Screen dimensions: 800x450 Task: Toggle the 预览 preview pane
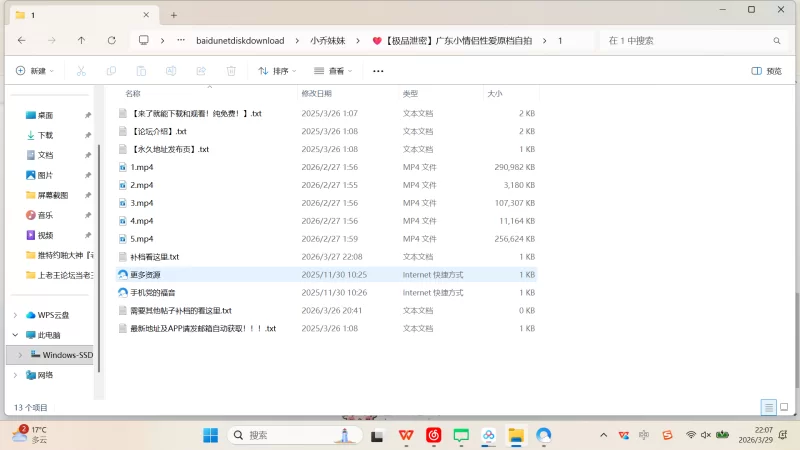click(766, 71)
